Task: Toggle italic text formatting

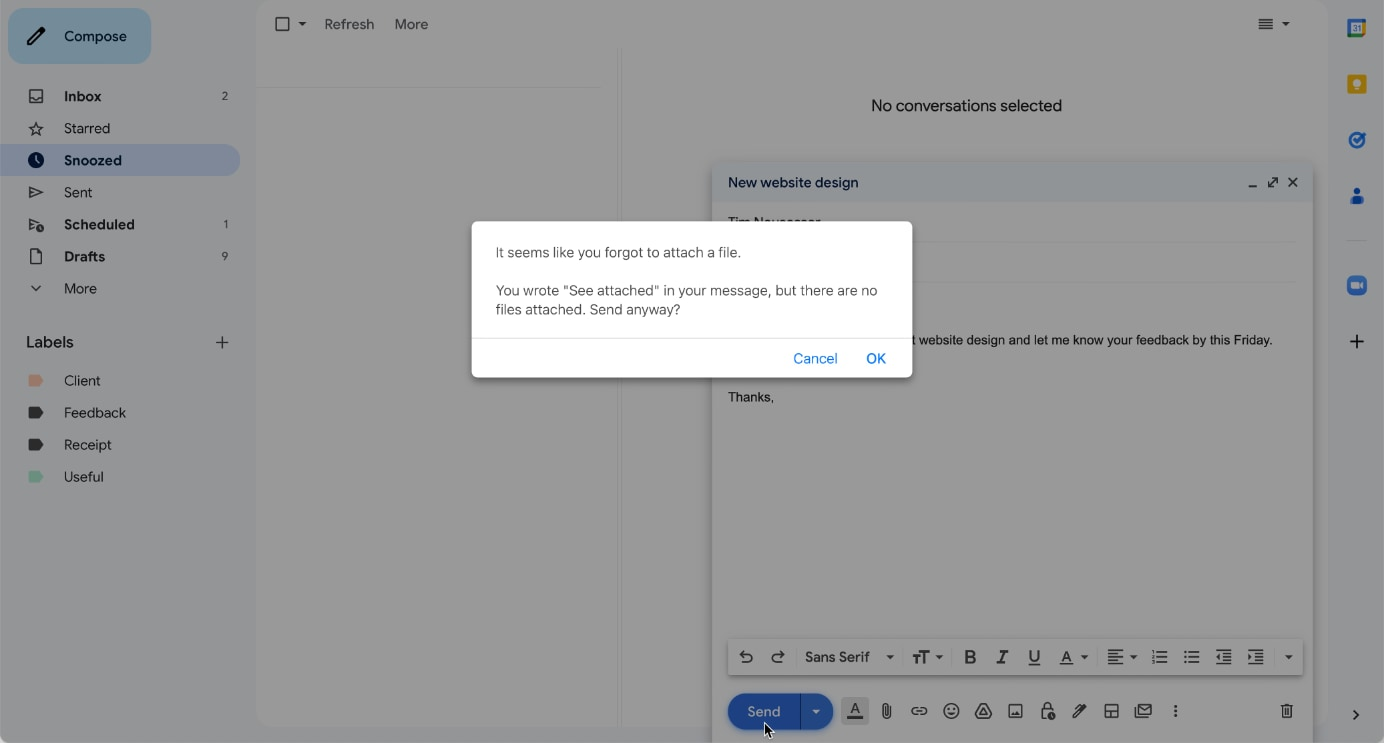Action: point(1001,657)
